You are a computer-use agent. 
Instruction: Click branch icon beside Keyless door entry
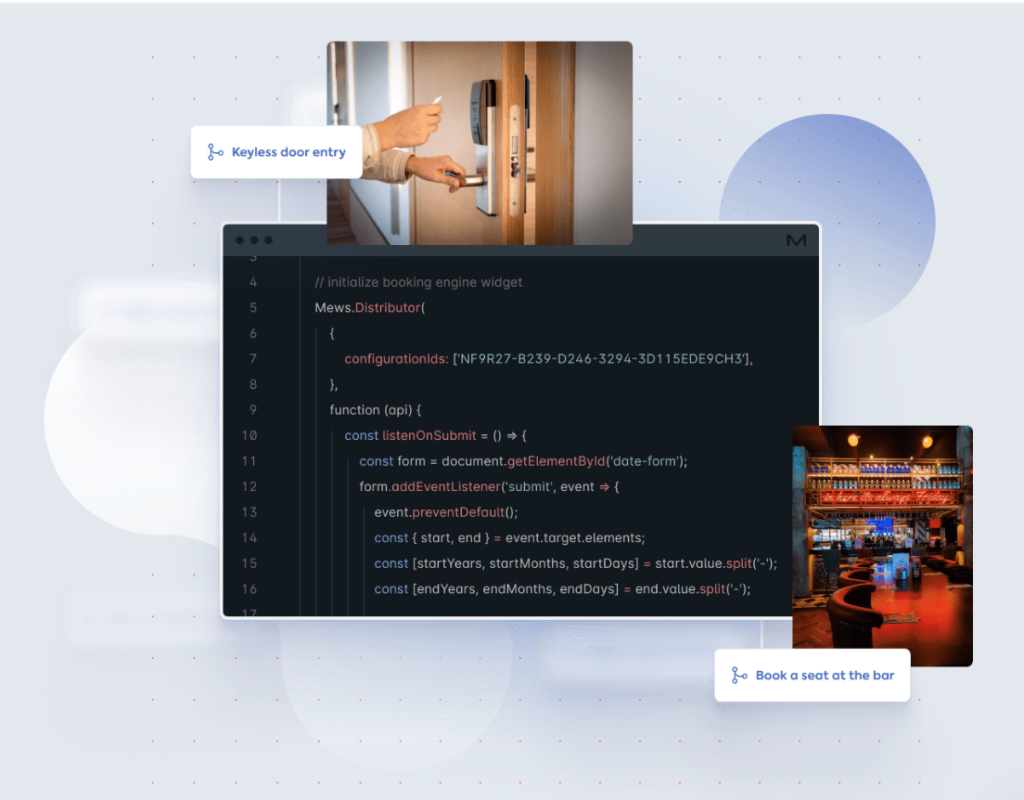(215, 152)
